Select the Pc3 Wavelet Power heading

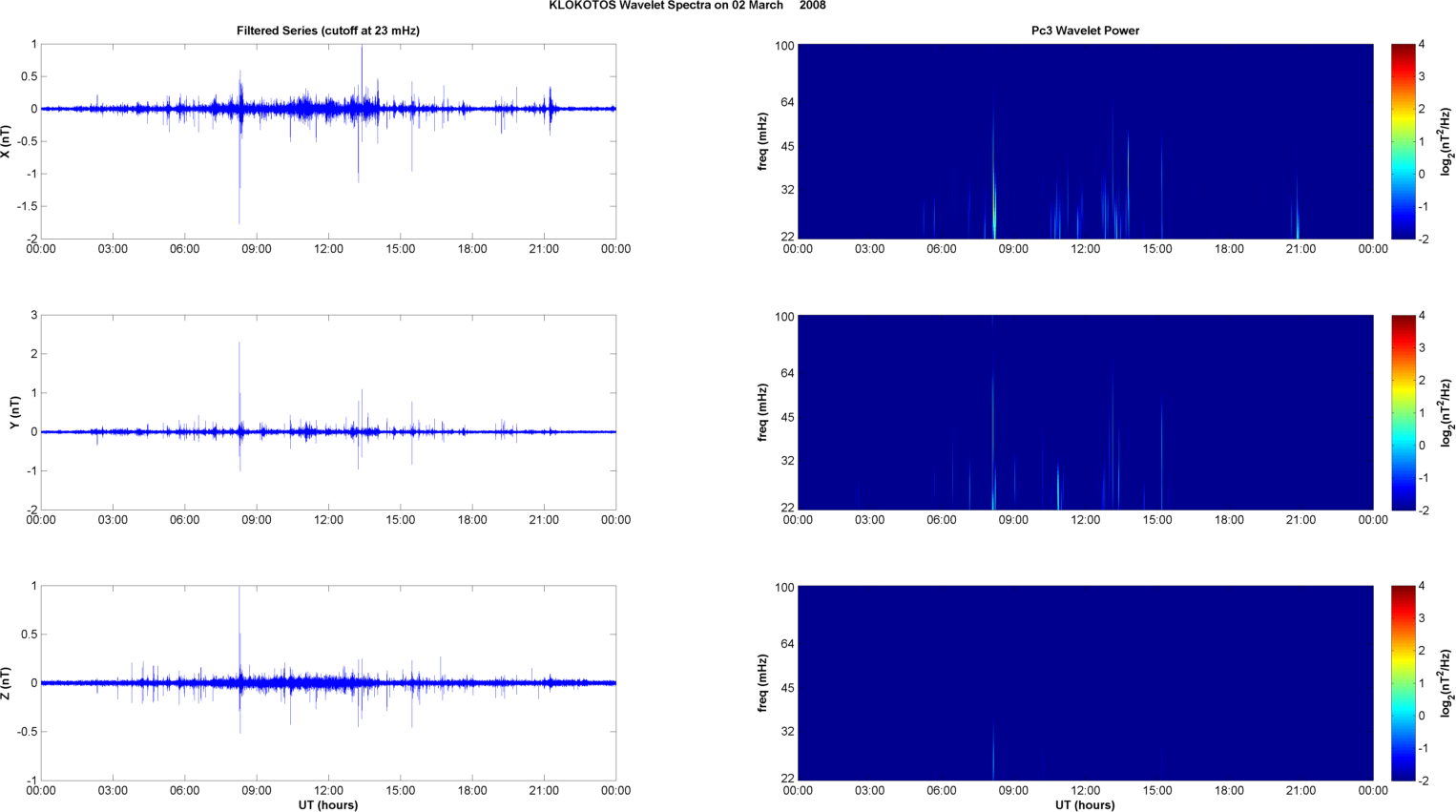point(1085,31)
